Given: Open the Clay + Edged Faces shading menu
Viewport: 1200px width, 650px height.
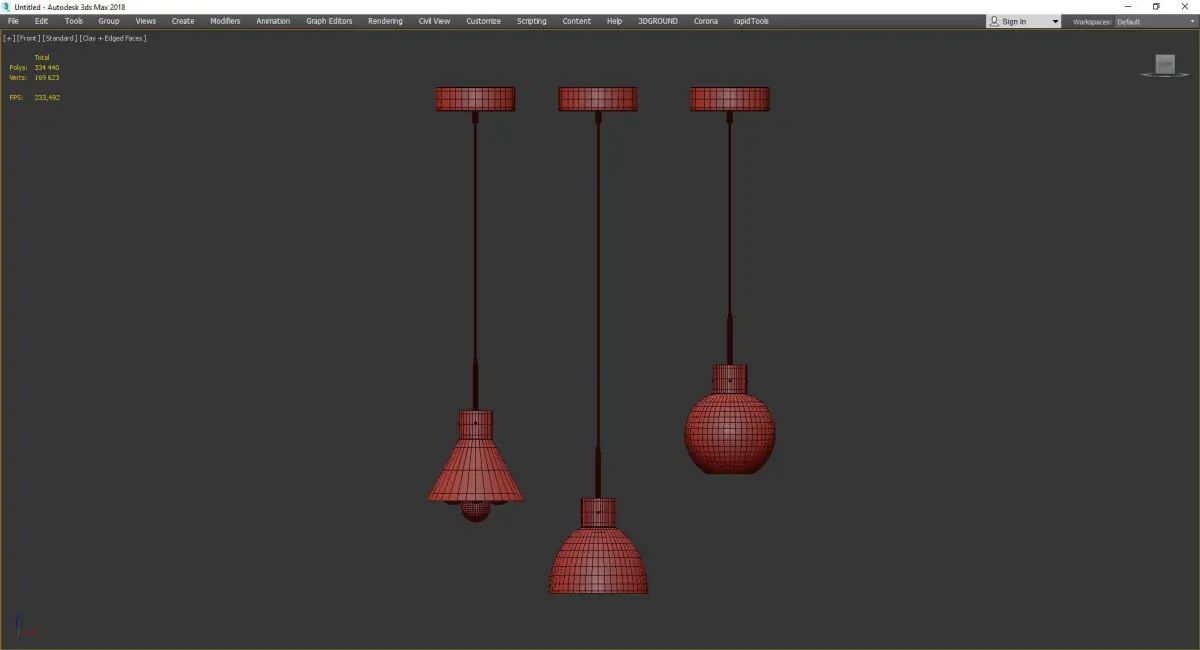Looking at the screenshot, I should (x=113, y=38).
